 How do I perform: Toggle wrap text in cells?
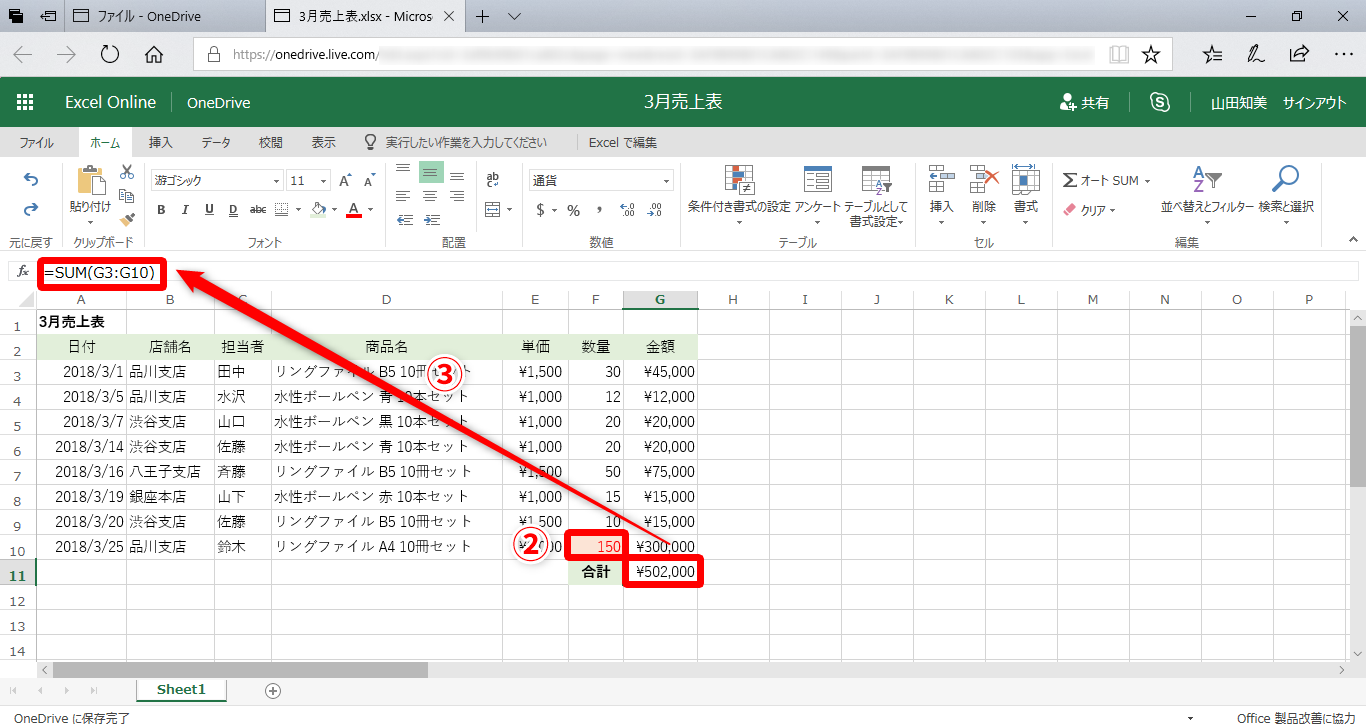click(x=493, y=180)
